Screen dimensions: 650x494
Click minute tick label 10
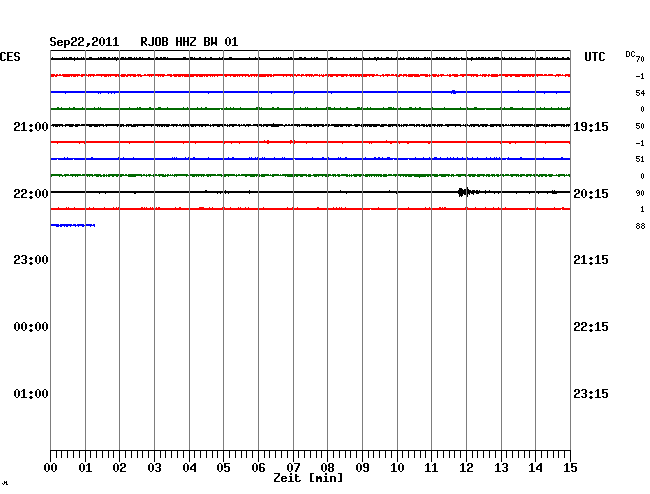[397, 468]
